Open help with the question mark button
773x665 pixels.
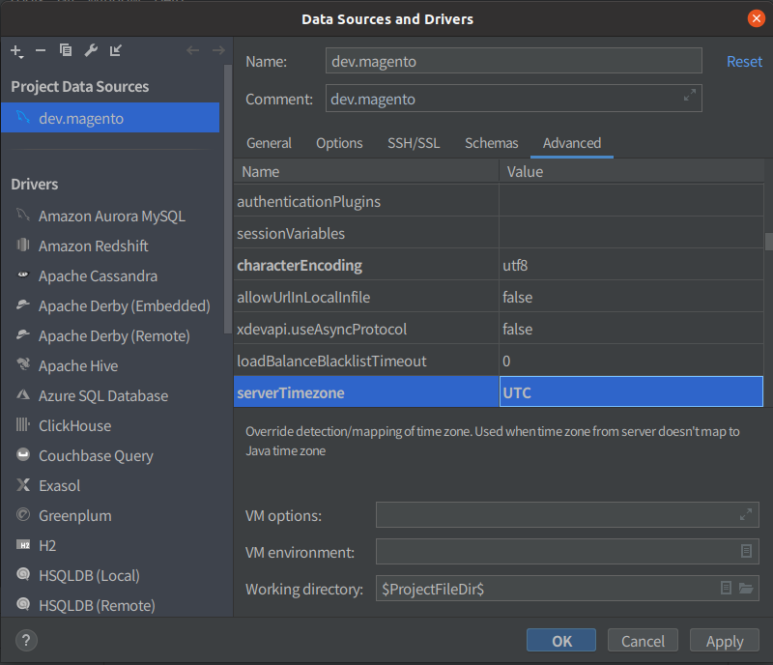tap(26, 640)
